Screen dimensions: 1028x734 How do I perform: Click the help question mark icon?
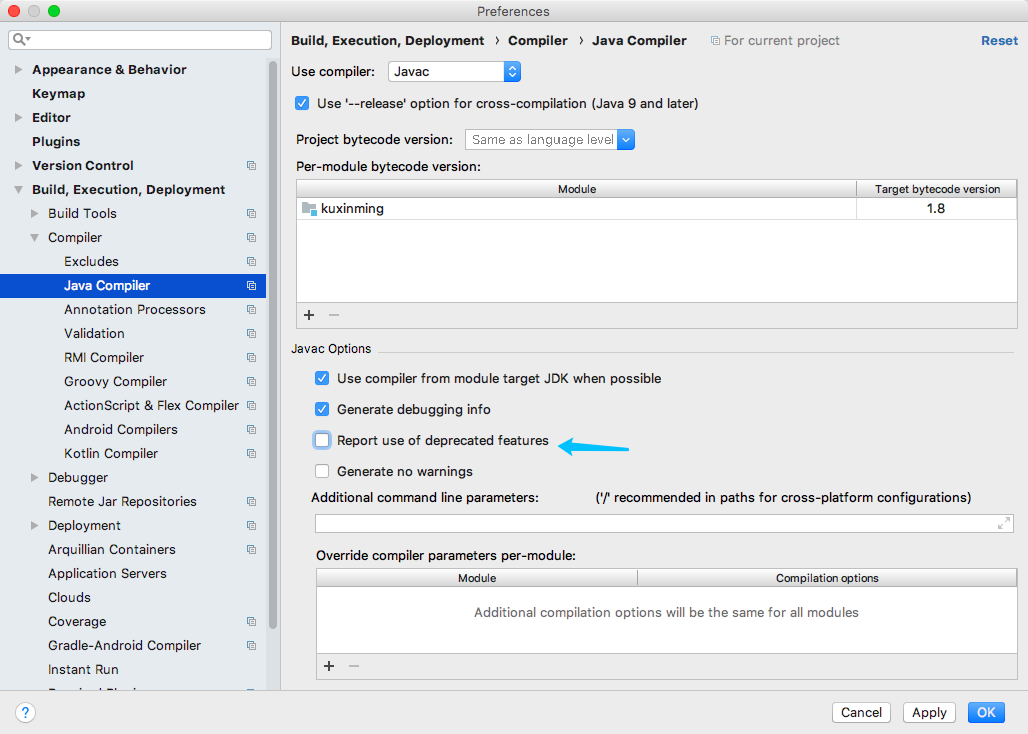click(26, 712)
